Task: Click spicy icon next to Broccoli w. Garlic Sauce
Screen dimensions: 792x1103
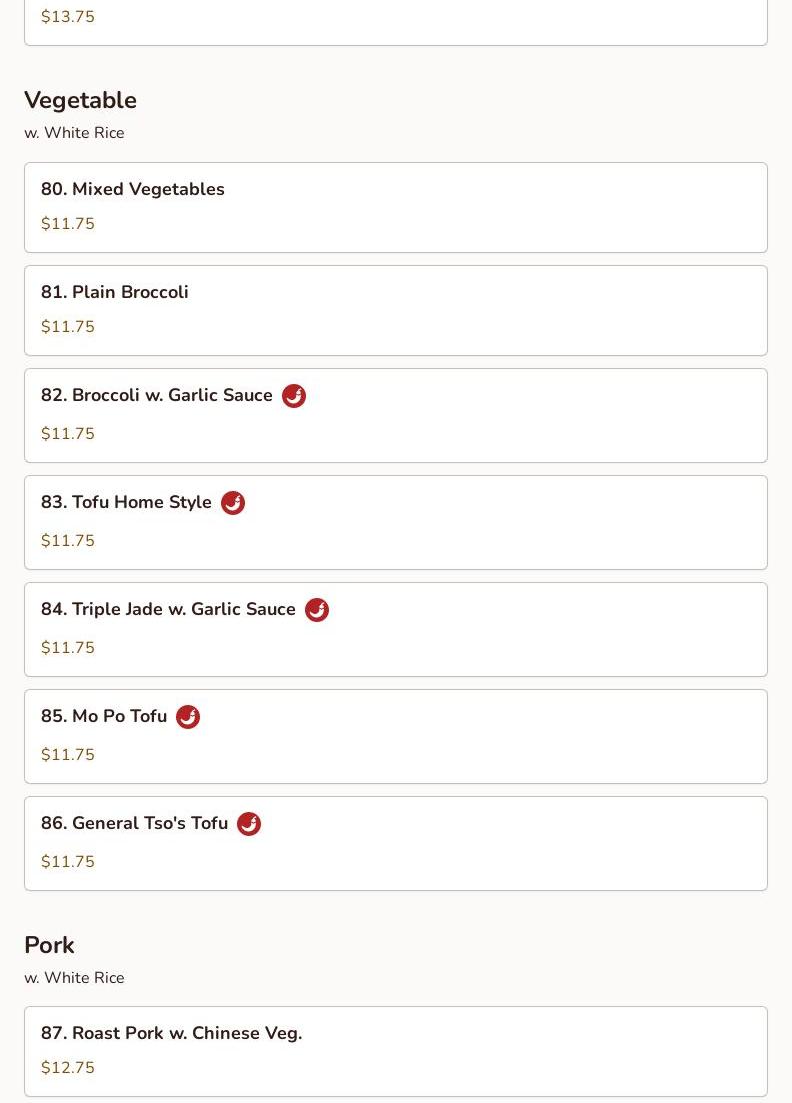Action: point(294,396)
